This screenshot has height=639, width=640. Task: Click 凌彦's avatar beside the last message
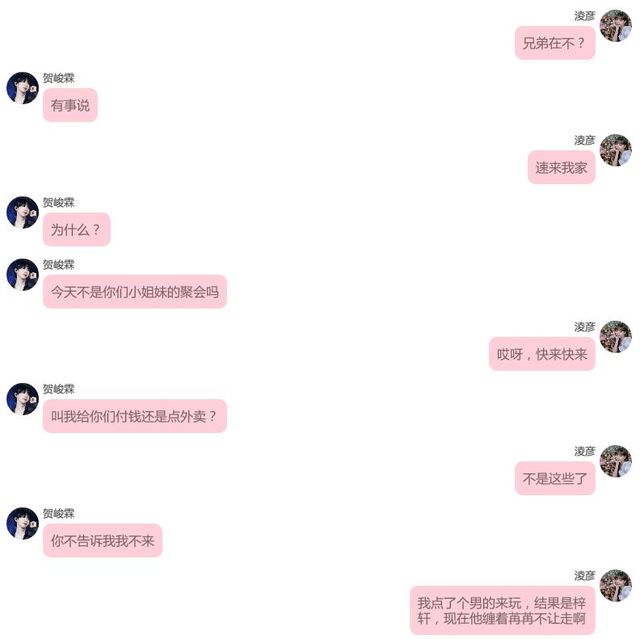coord(616,586)
